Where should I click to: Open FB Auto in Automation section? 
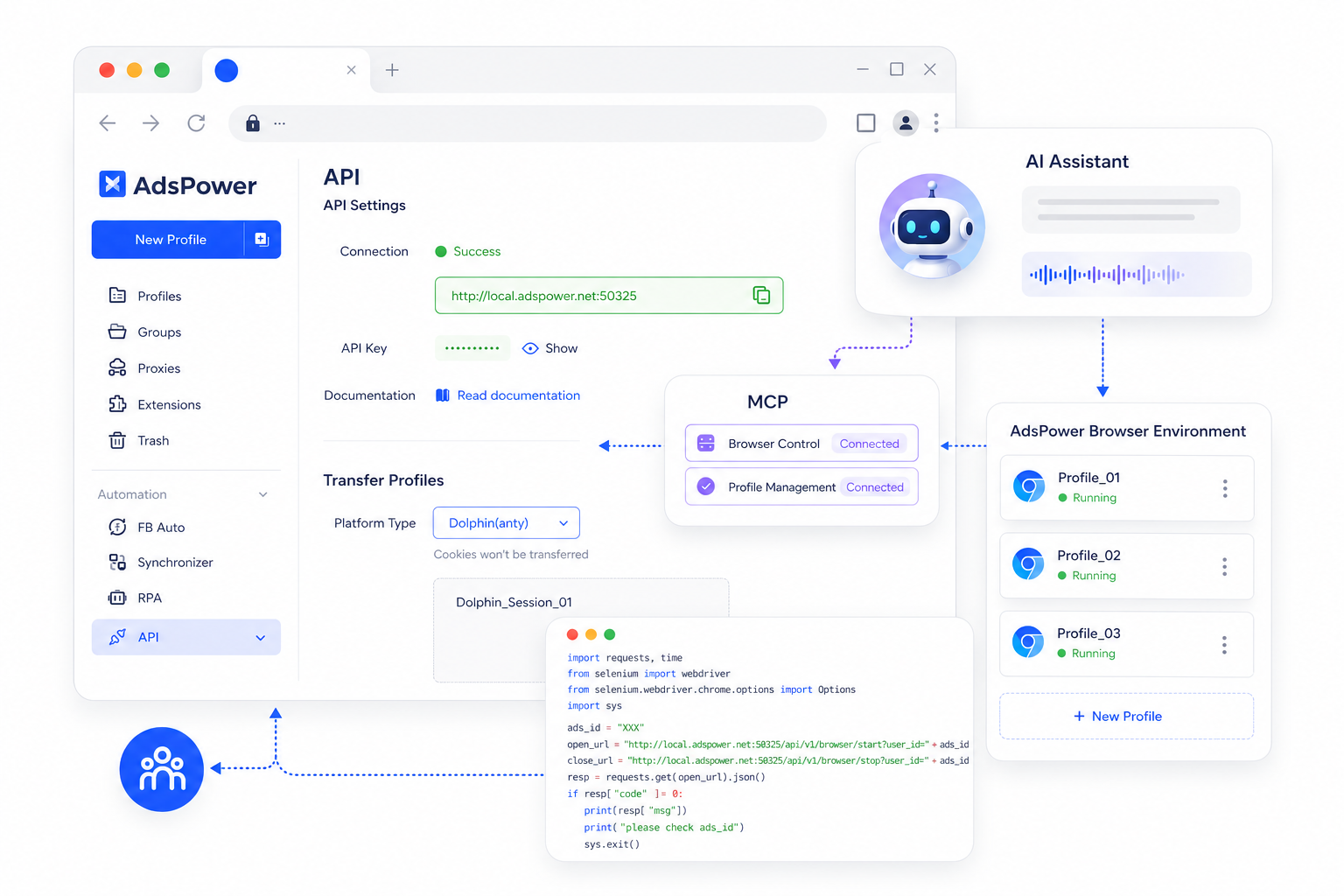(x=161, y=528)
